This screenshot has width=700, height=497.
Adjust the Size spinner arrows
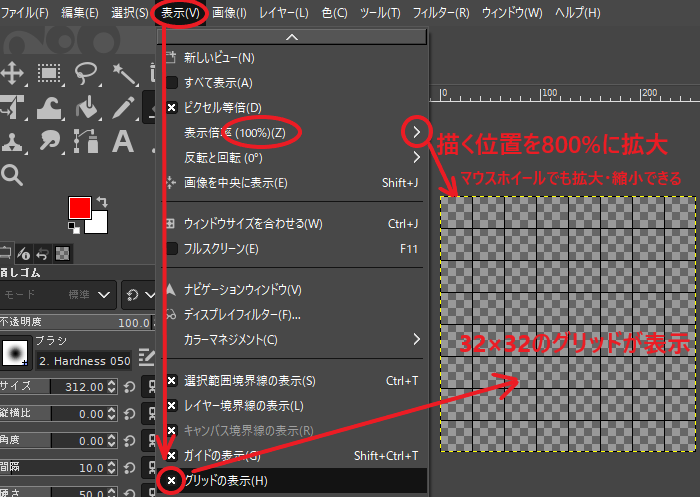point(112,387)
